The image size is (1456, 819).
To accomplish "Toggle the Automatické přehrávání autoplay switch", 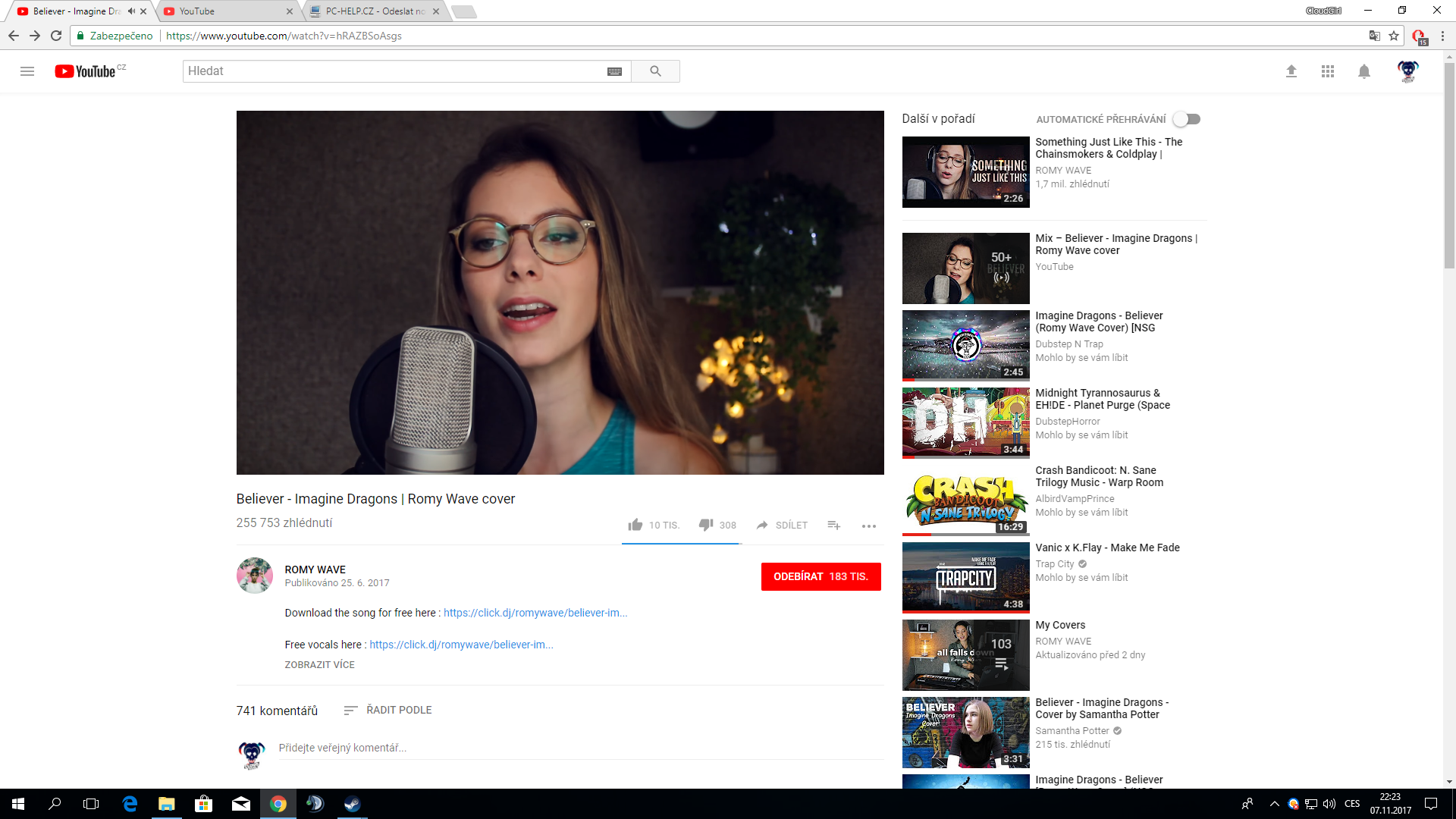I will click(1187, 119).
